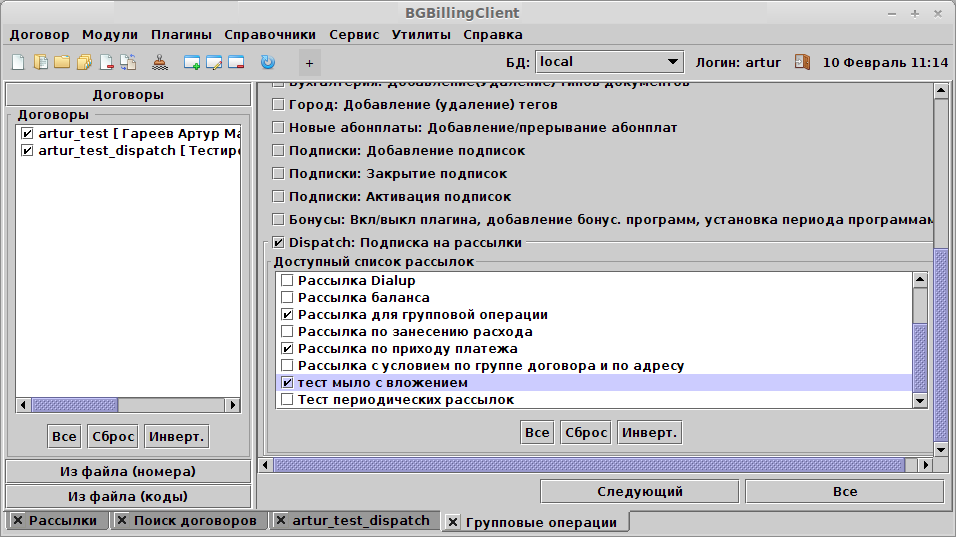Expand the Из файла (номера) section
Viewport: 956px width, 537px height.
(x=128, y=471)
